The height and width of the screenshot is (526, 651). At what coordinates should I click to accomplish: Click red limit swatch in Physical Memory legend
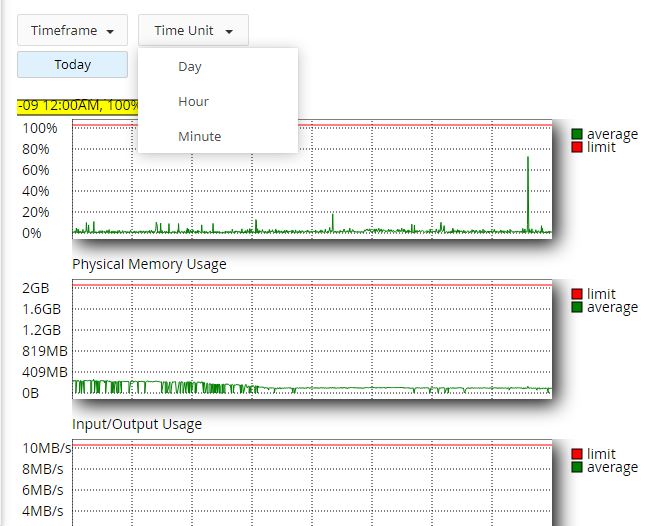[577, 294]
